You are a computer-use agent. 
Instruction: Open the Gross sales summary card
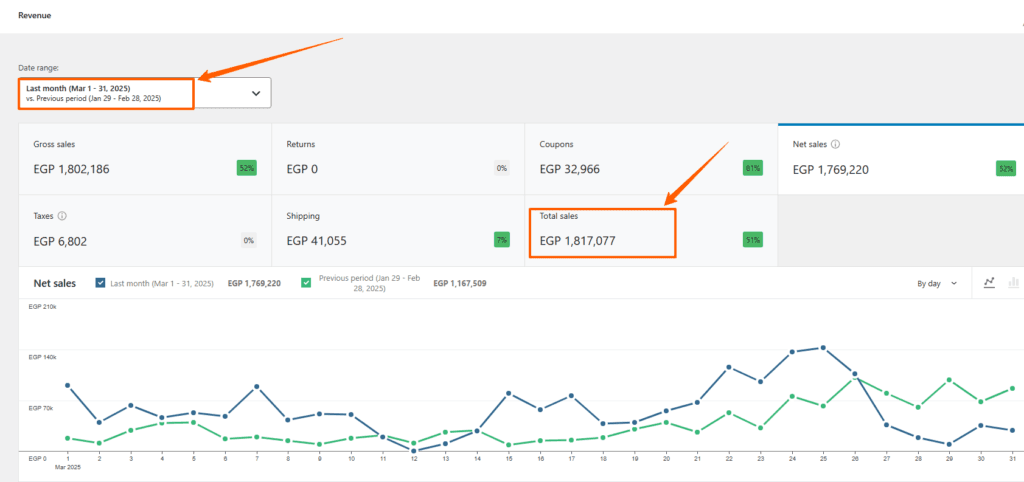coord(145,159)
